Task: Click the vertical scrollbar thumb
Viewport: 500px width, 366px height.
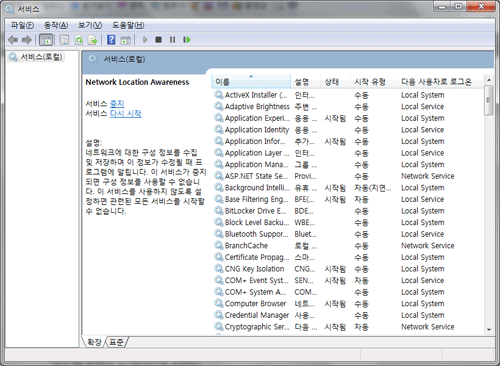Action: (x=489, y=100)
